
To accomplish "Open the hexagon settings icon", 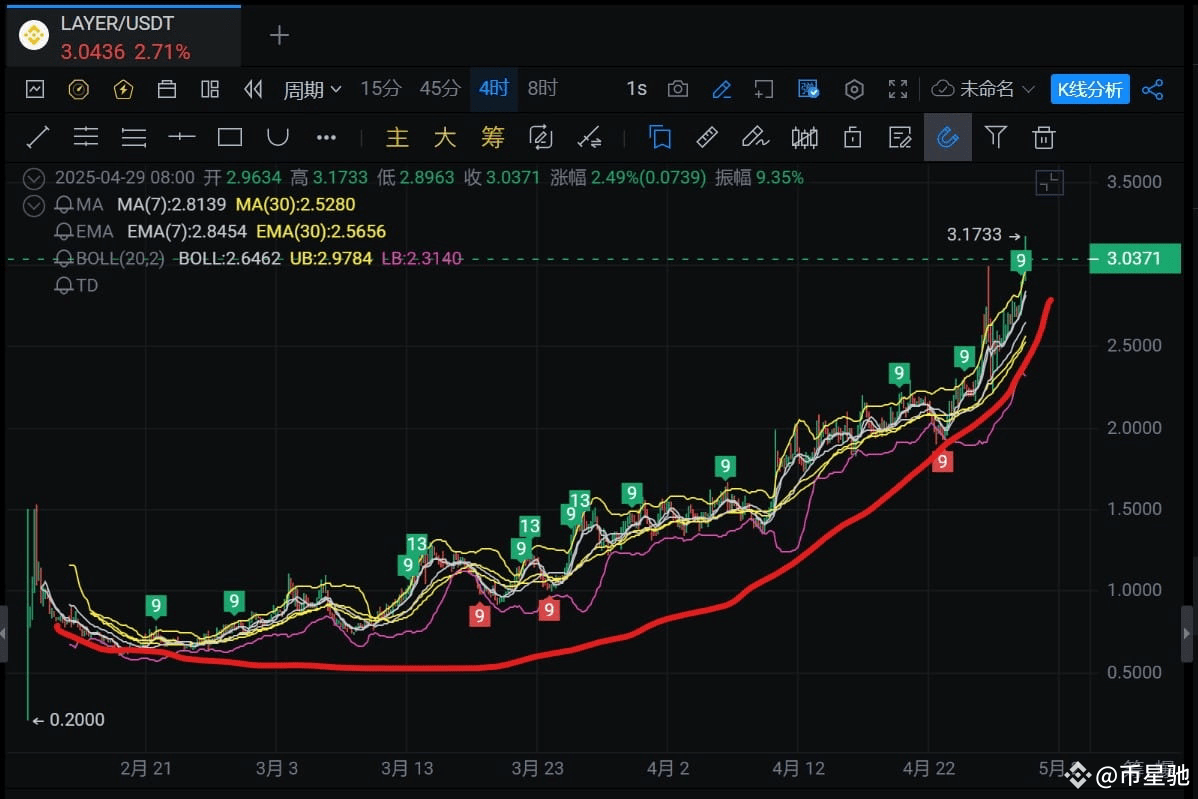I will click(x=854, y=89).
